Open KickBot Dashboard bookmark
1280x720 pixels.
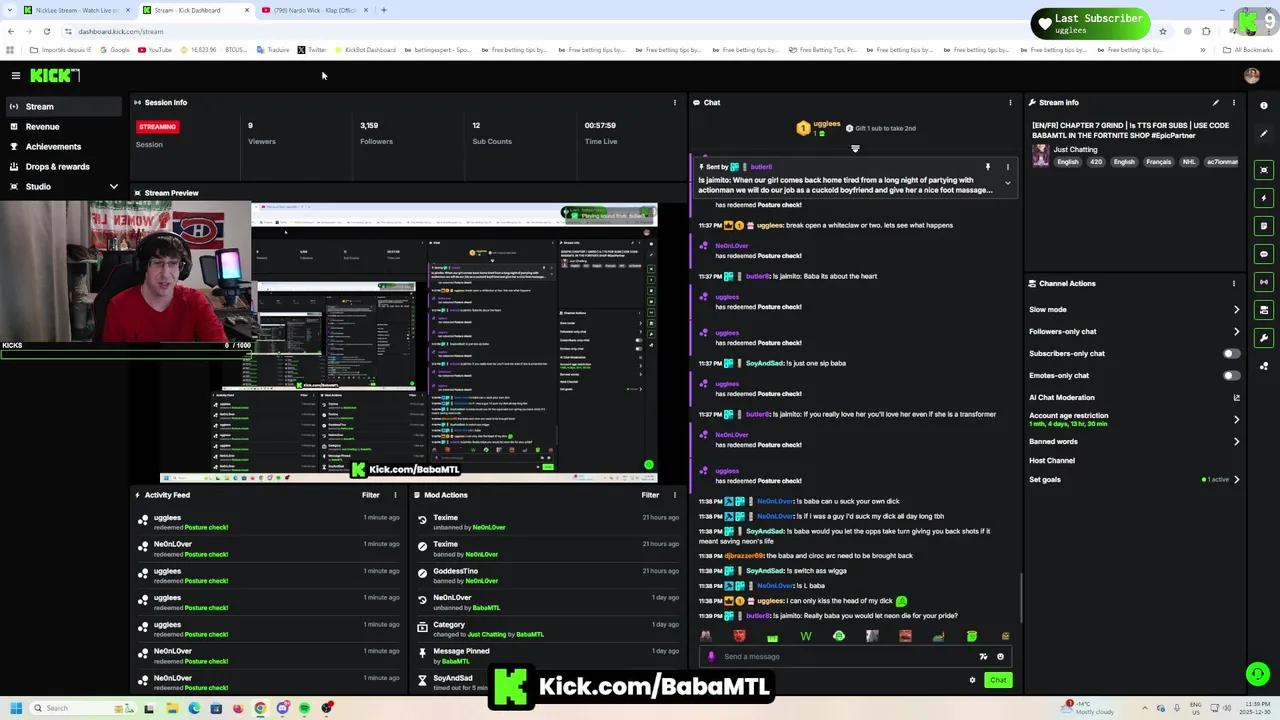point(365,49)
